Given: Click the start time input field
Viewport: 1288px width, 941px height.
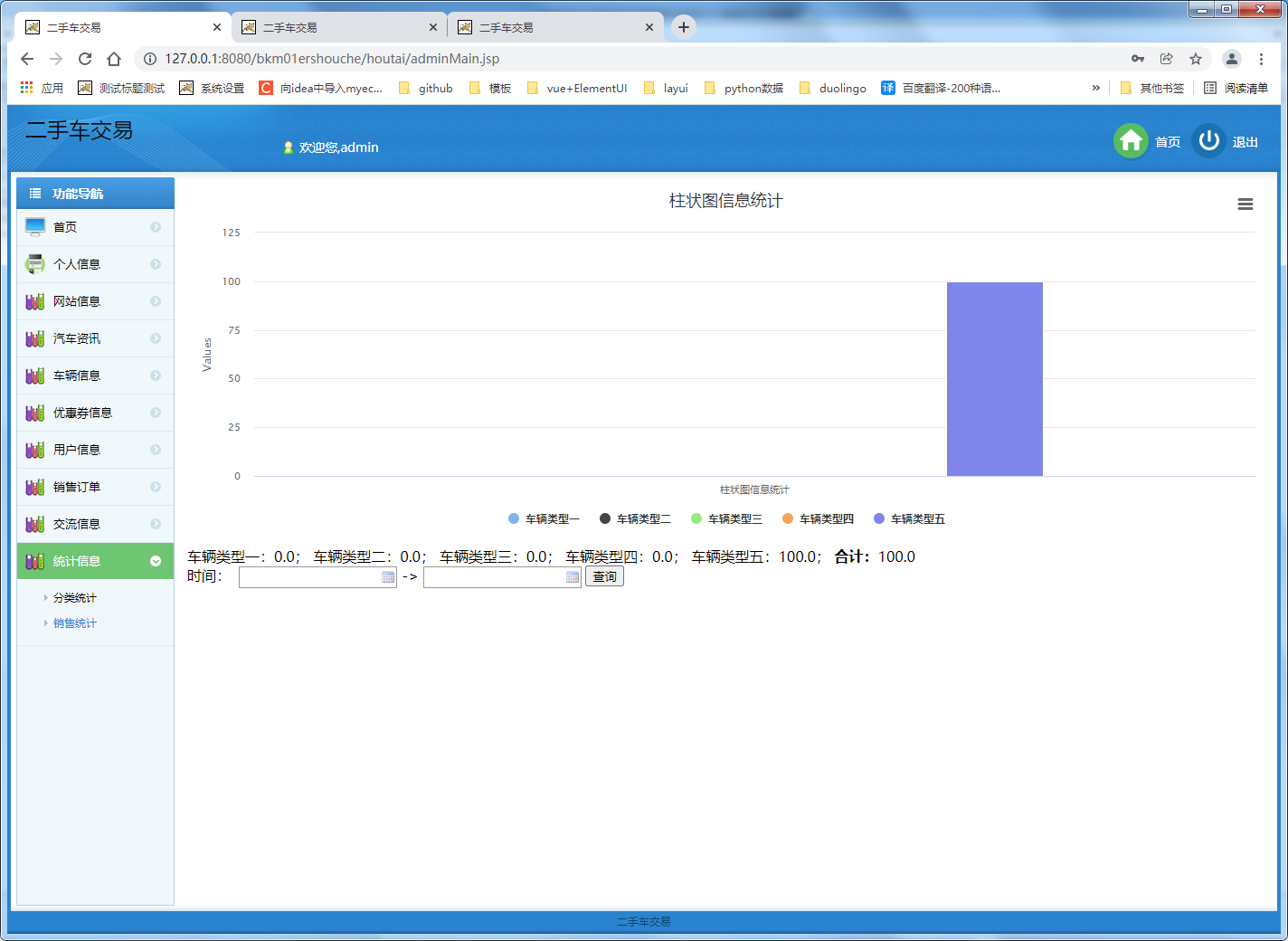Looking at the screenshot, I should 317,577.
